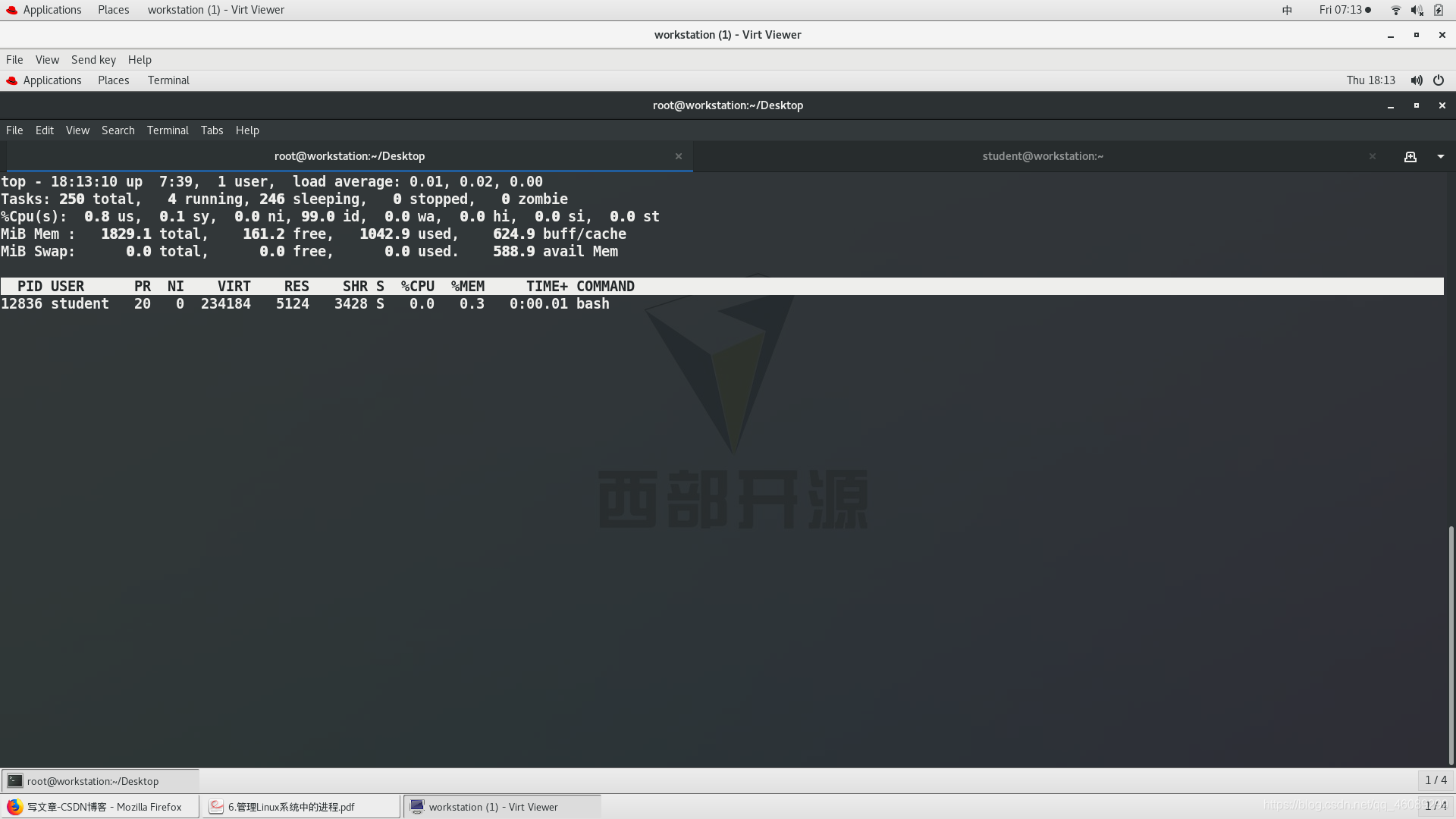Expand the Send key menu in Virt Viewer
Image resolution: width=1456 pixels, height=819 pixels.
click(x=93, y=59)
